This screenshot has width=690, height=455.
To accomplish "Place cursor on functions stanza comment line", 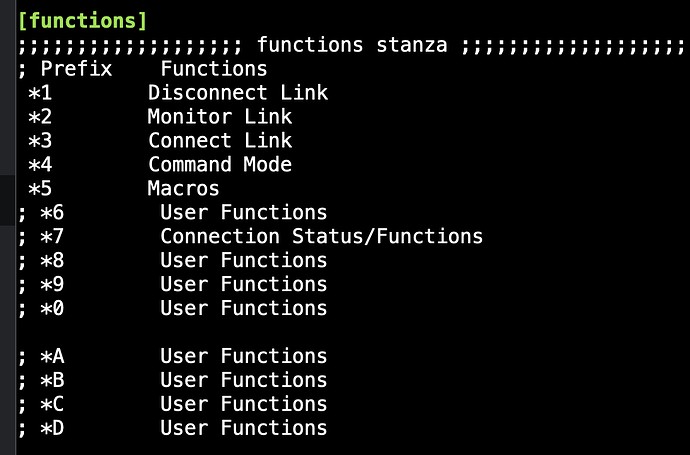I will pos(352,45).
